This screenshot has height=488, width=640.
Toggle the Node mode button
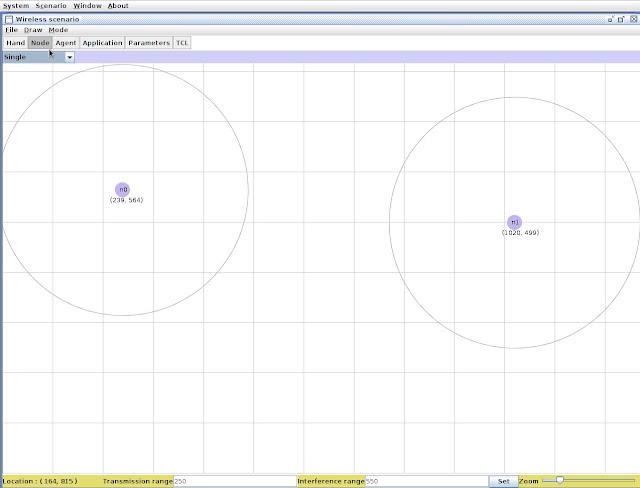pyautogui.click(x=40, y=43)
